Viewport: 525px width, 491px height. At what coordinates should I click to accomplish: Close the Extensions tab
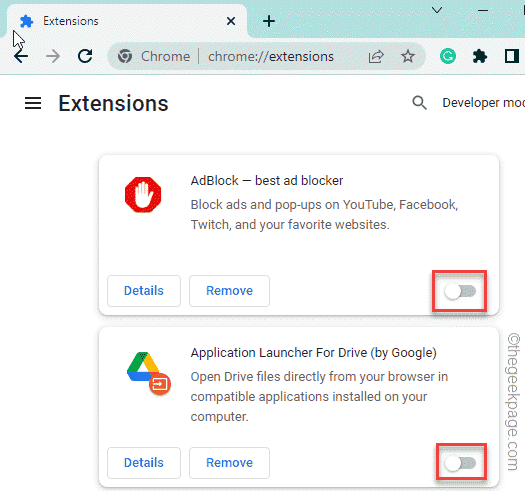coord(231,21)
